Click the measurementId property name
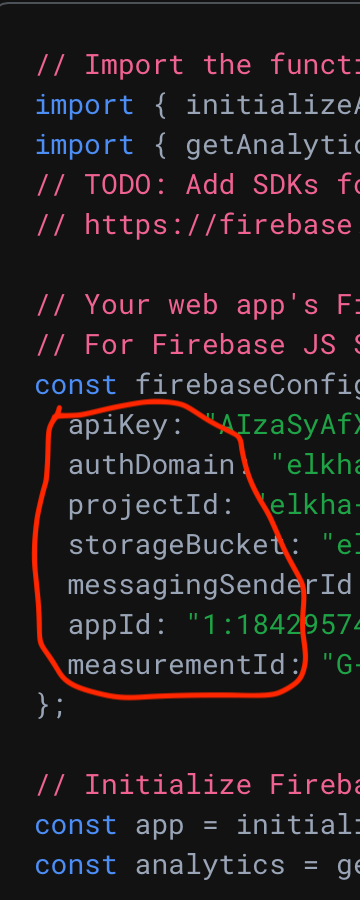Viewport: 360px width, 900px height. pos(177,665)
